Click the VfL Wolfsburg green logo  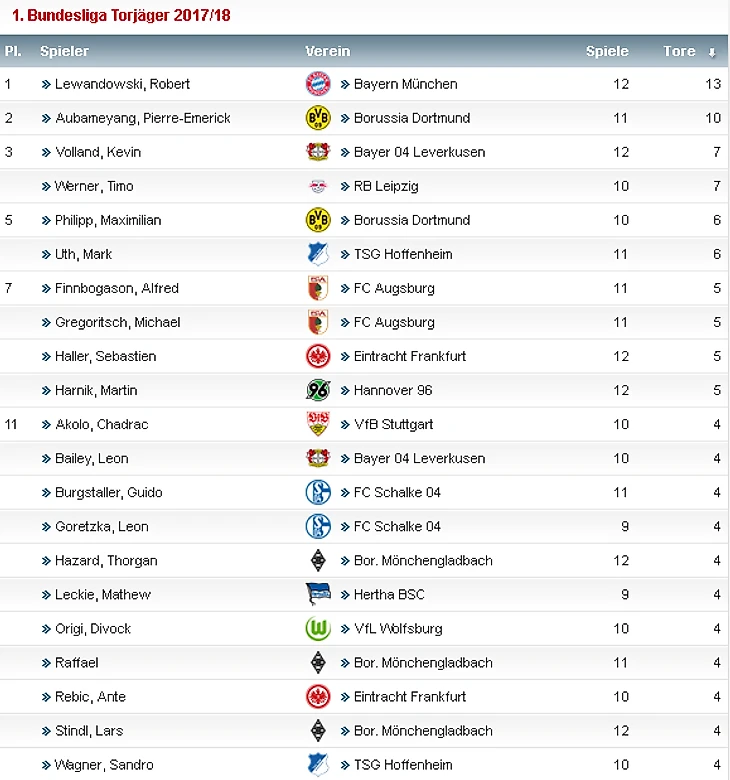point(318,629)
